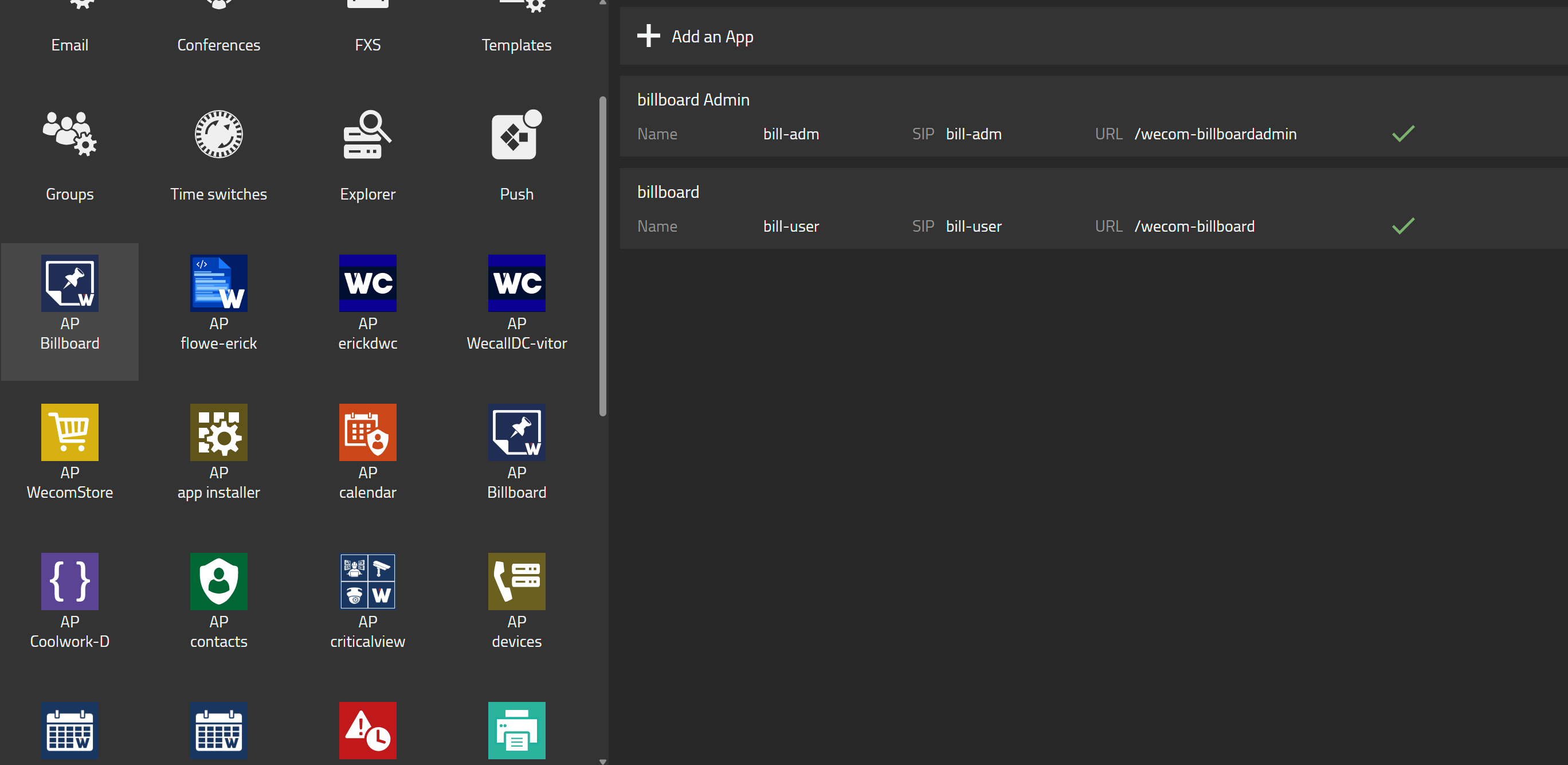Select AP WecallDC-vitor app icon
This screenshot has width=1568, height=765.
516,284
